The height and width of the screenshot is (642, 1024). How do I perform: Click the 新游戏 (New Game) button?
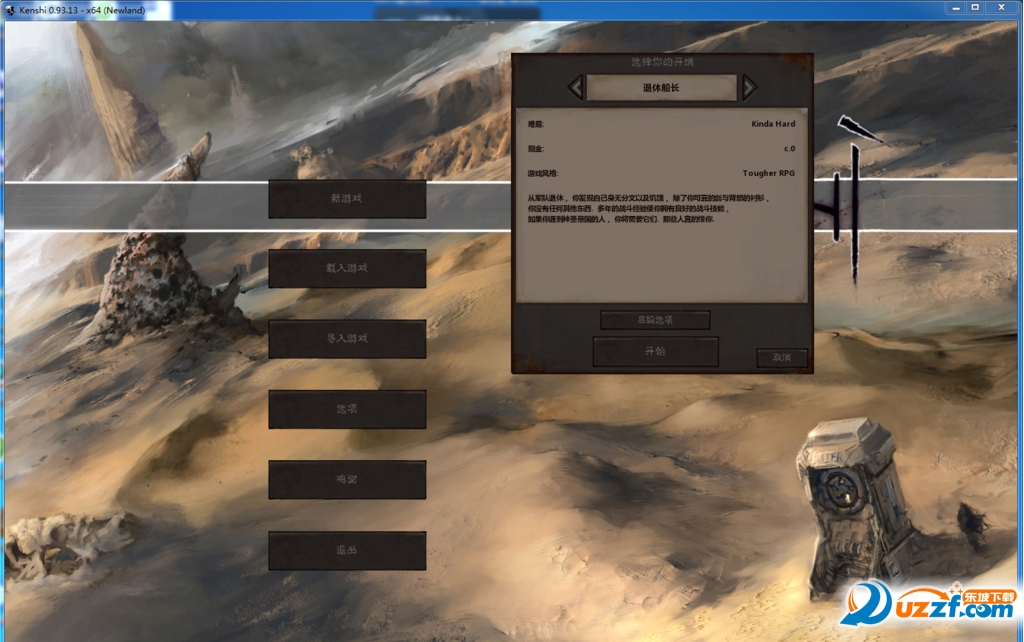(347, 199)
